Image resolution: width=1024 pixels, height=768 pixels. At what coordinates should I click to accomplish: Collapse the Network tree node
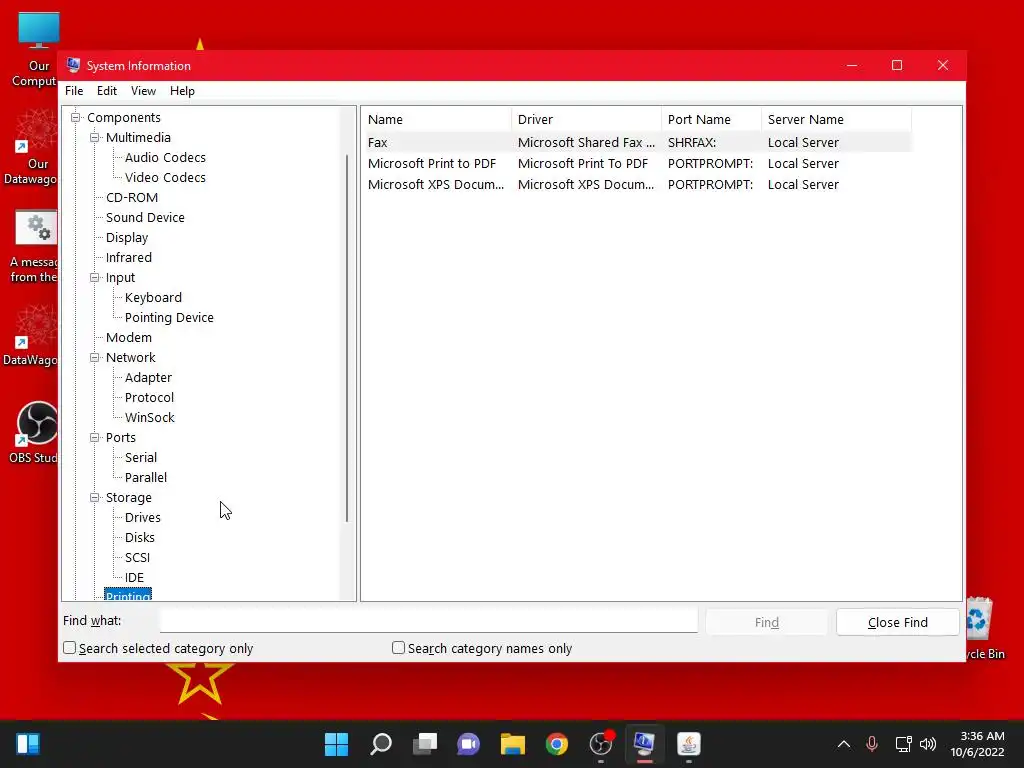(x=95, y=358)
